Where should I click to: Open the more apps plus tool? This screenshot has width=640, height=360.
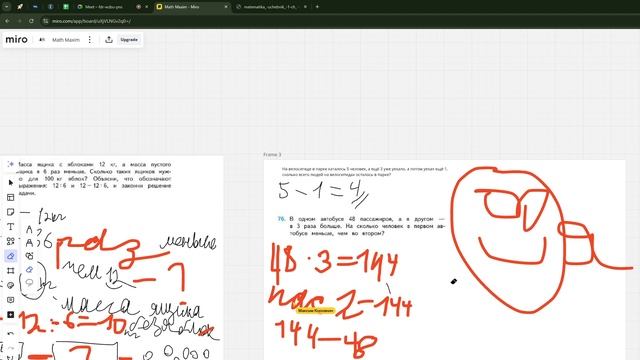tap(11, 315)
